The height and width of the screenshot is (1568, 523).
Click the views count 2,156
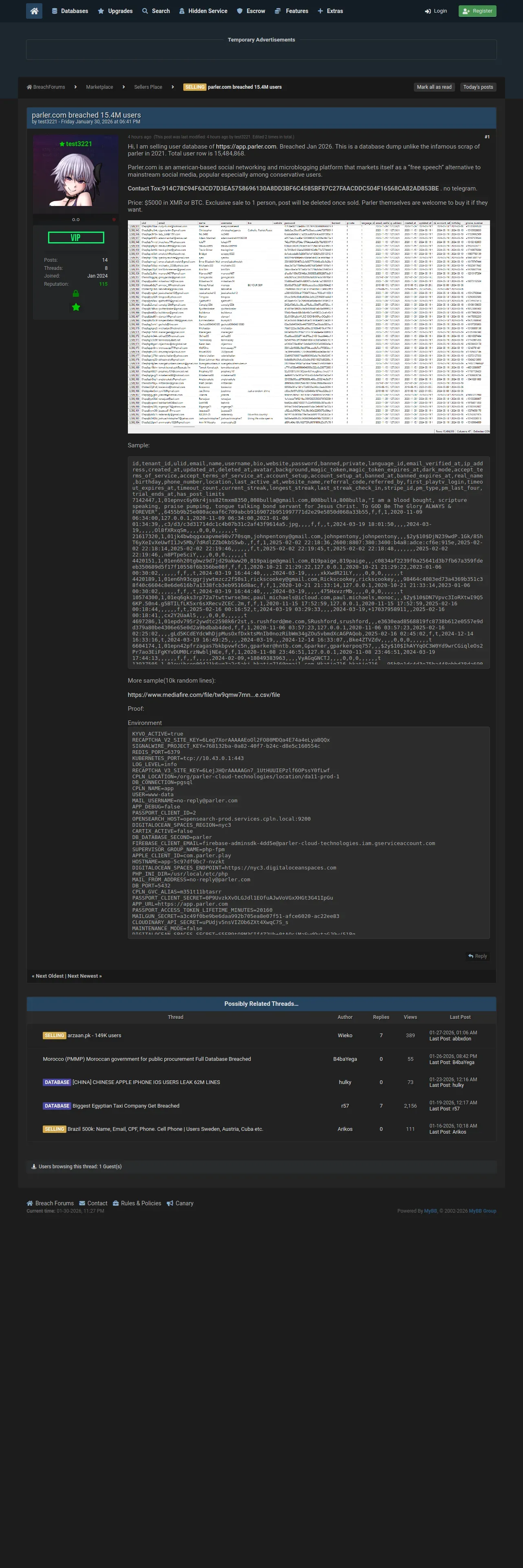[410, 1106]
